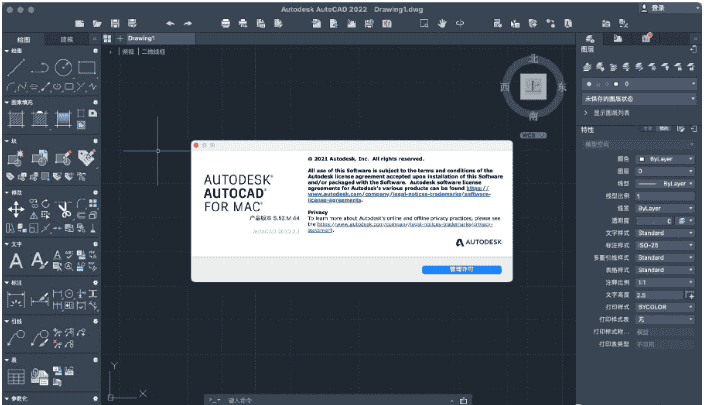Select the Multileader tool
704x405 pixels.
click(x=16, y=338)
